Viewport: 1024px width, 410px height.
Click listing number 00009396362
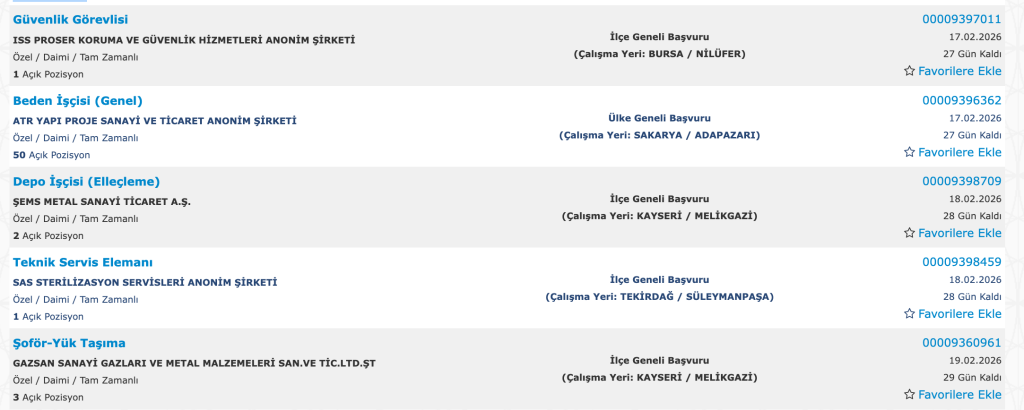click(x=961, y=100)
